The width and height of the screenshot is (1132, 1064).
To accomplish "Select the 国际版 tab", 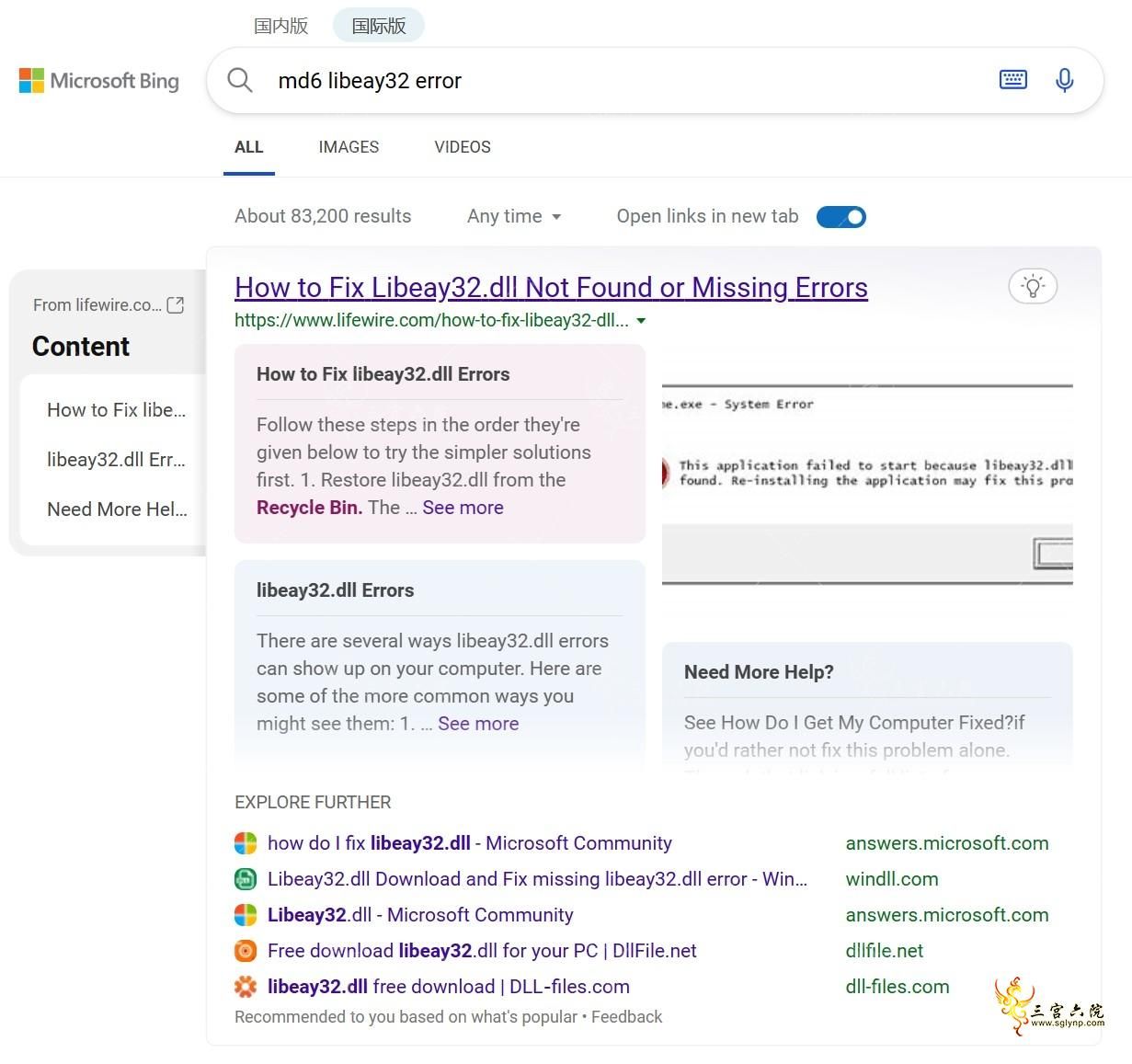I will click(379, 26).
